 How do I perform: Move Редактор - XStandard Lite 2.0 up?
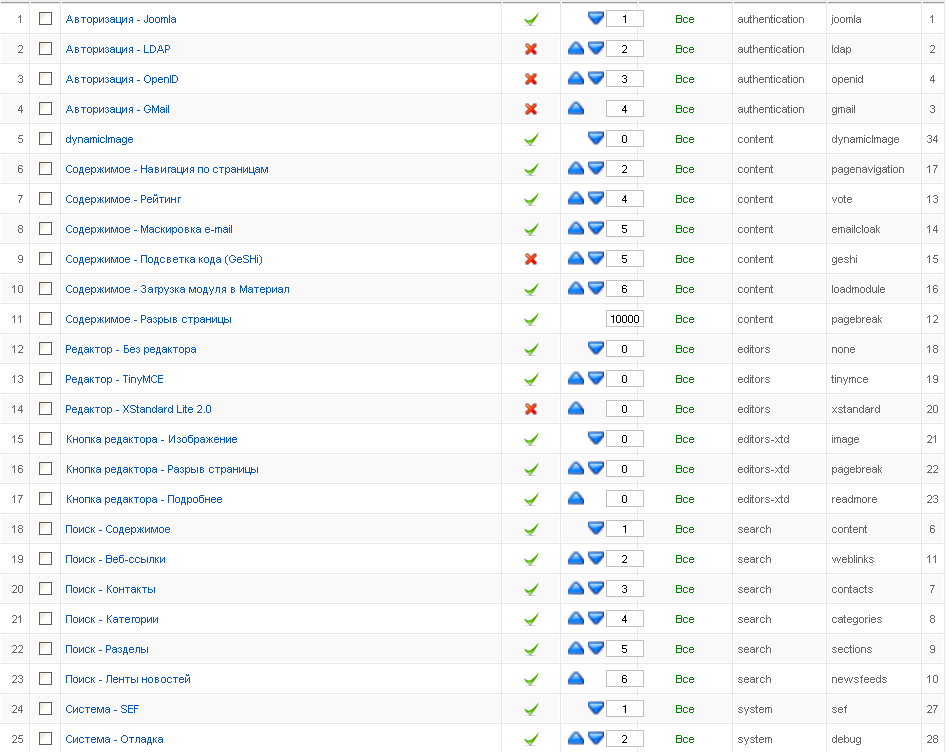[576, 408]
